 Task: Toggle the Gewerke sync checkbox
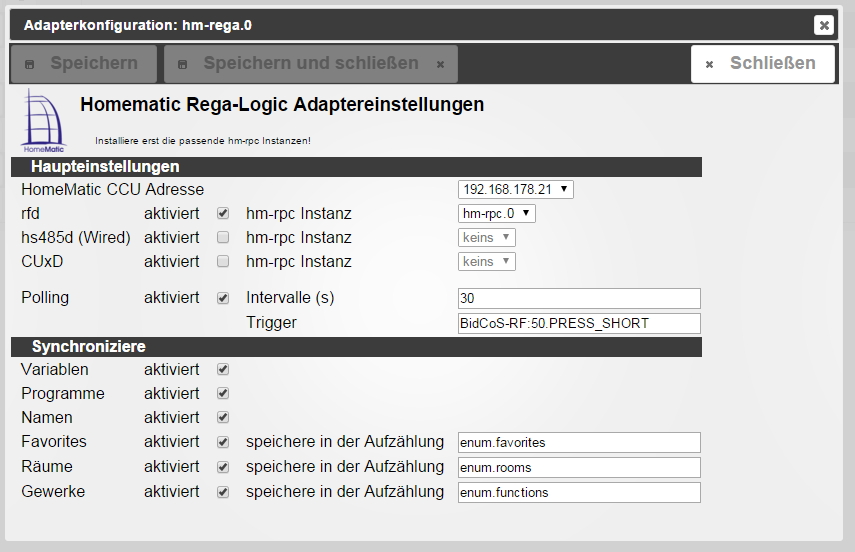click(222, 492)
